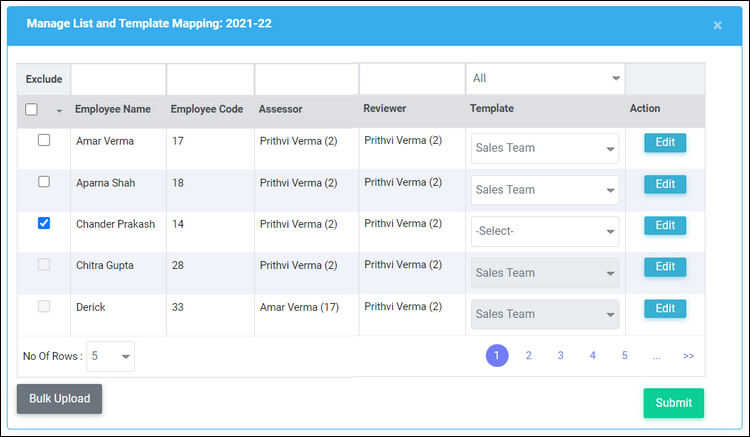The height and width of the screenshot is (437, 750).
Task: Tick the header select-all checkbox
Action: pyautogui.click(x=32, y=109)
